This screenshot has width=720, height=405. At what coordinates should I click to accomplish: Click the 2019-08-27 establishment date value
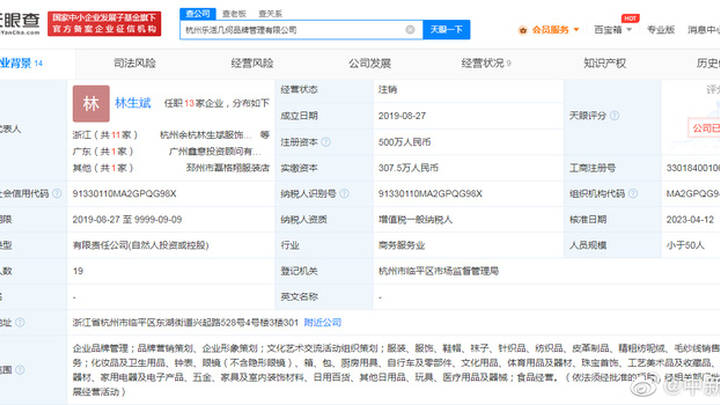402,116
